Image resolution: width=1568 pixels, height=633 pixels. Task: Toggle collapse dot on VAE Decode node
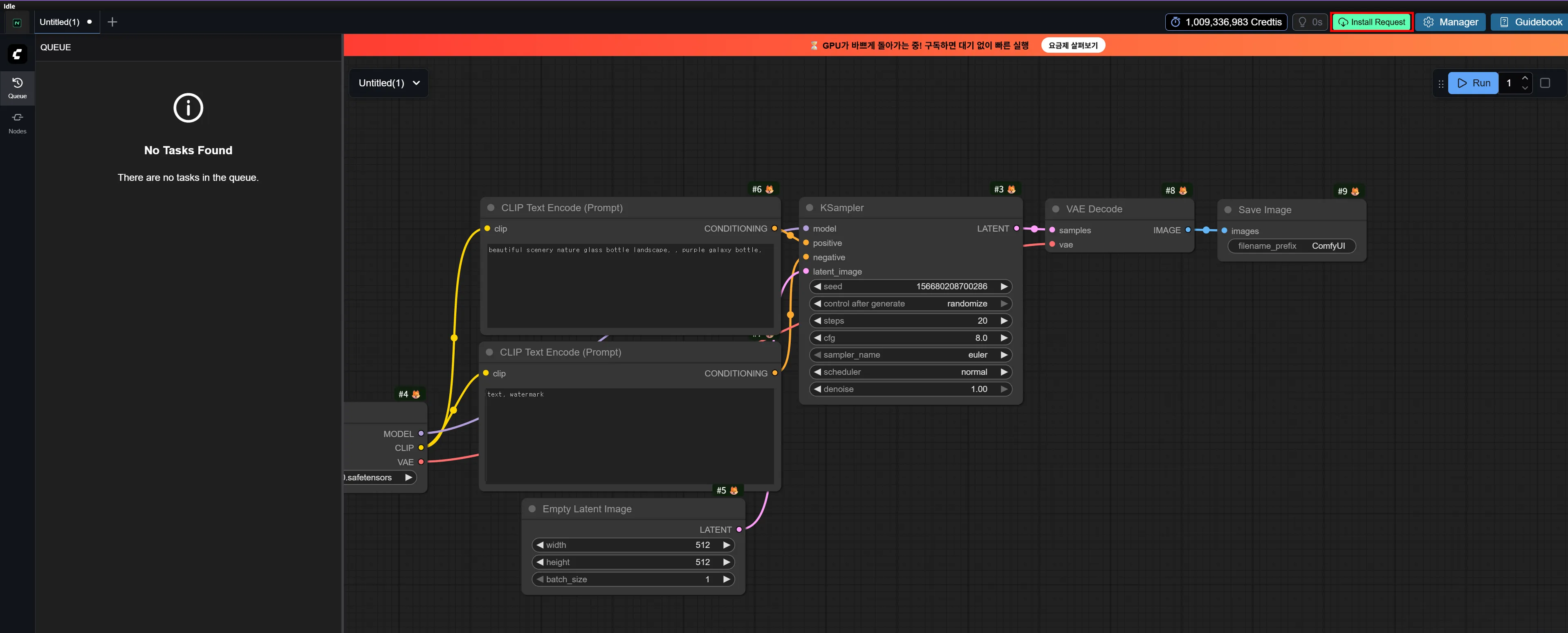pyautogui.click(x=1055, y=209)
